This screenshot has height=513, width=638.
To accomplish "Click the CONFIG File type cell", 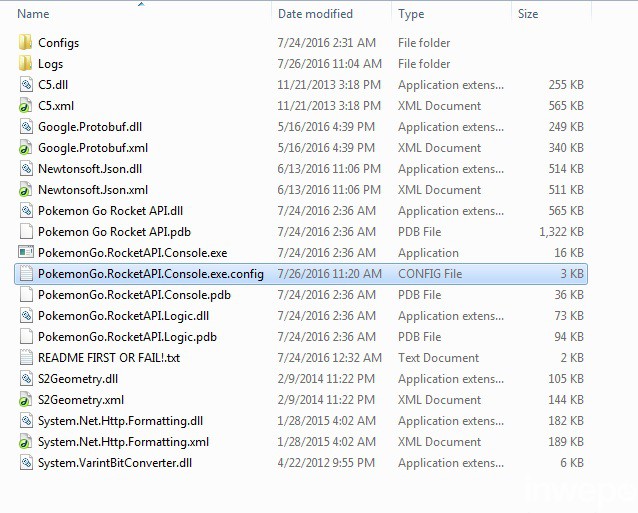I will click(430, 274).
